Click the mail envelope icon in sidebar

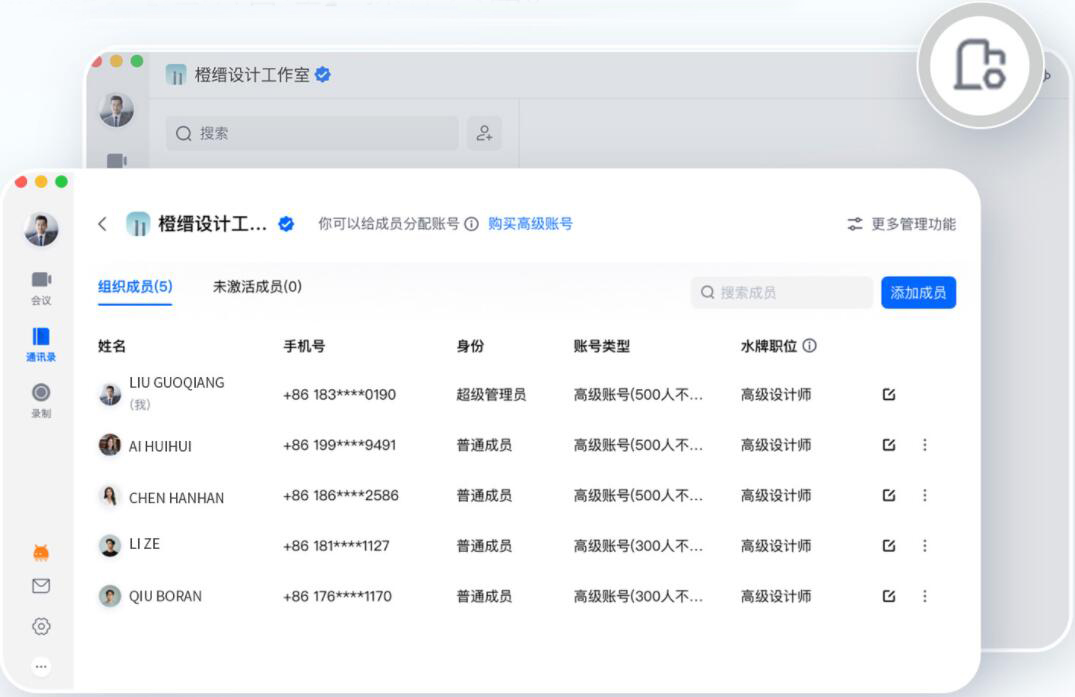41,586
